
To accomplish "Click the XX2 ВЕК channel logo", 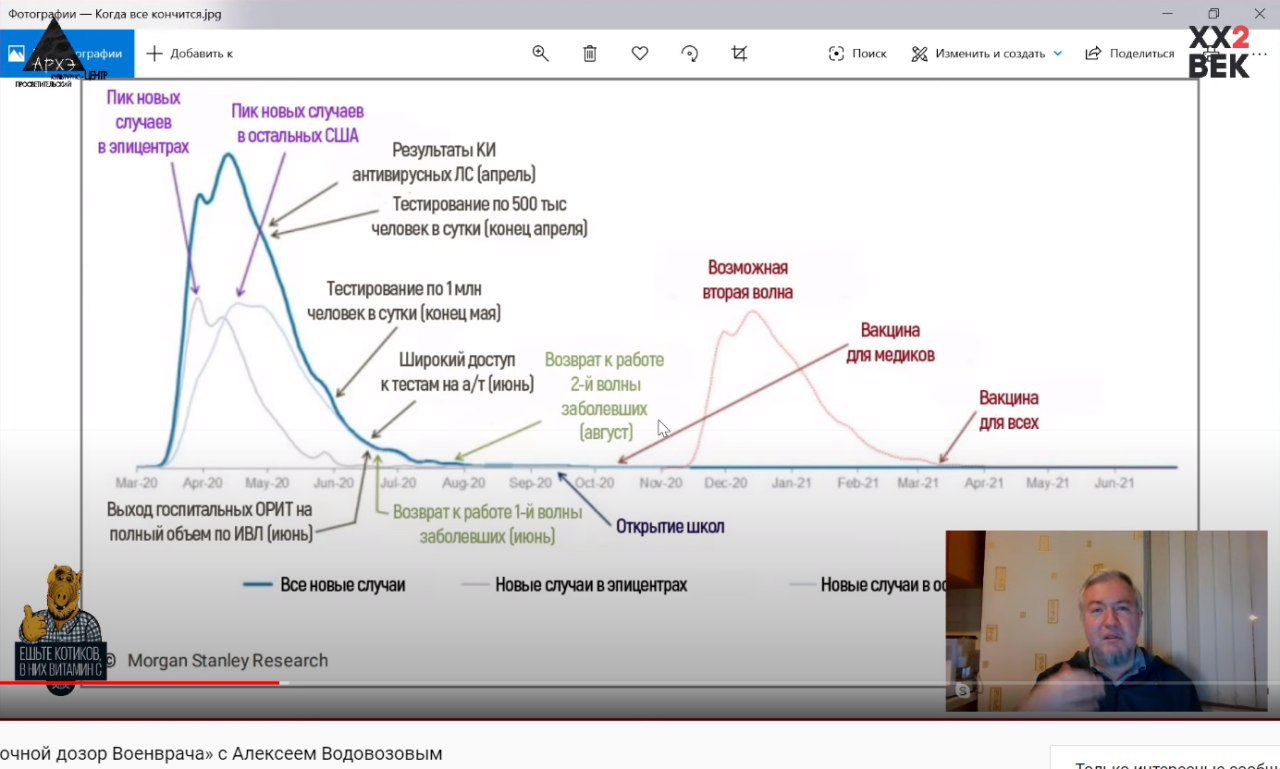I will pyautogui.click(x=1219, y=51).
